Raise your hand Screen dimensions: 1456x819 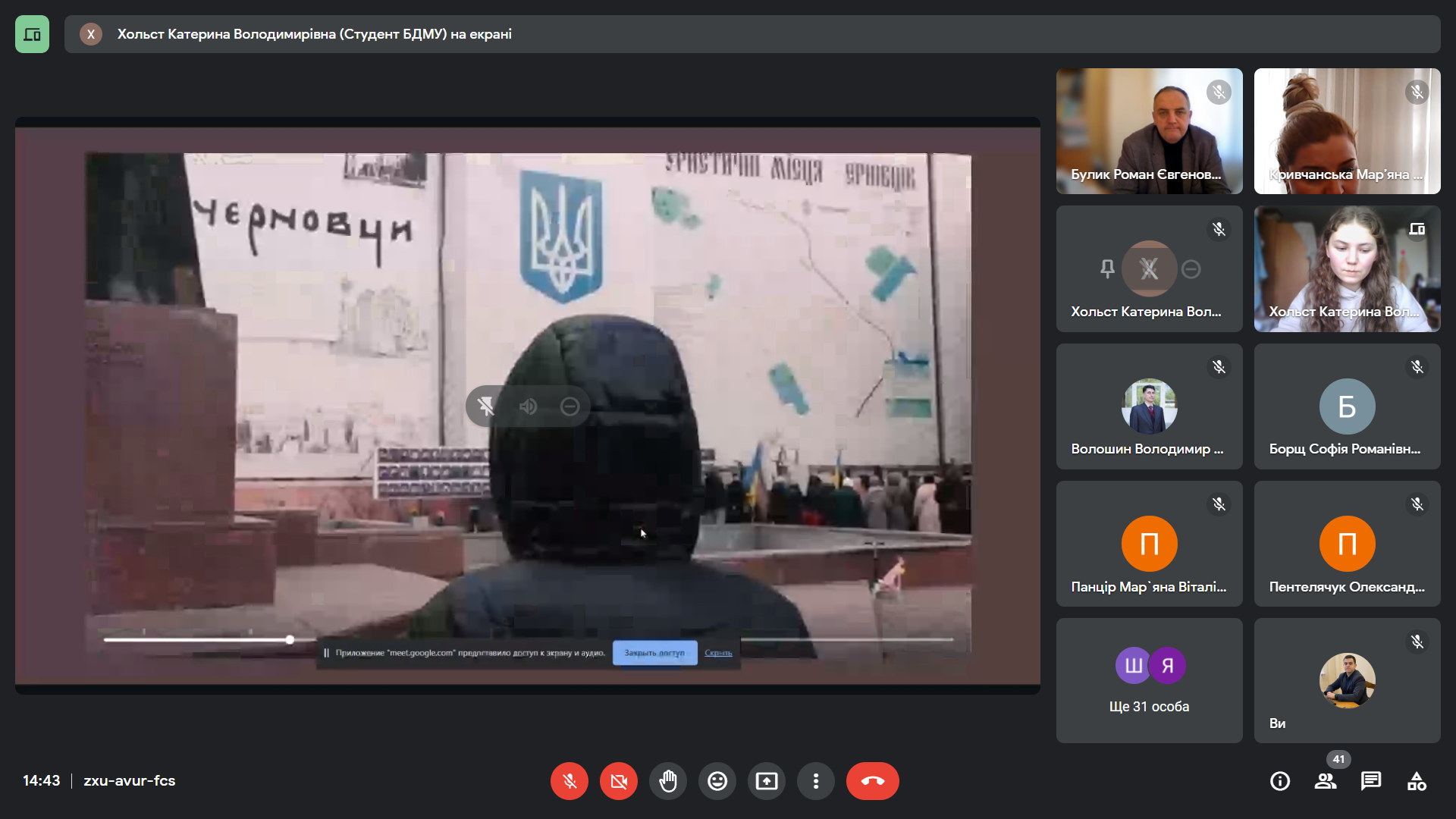point(668,781)
